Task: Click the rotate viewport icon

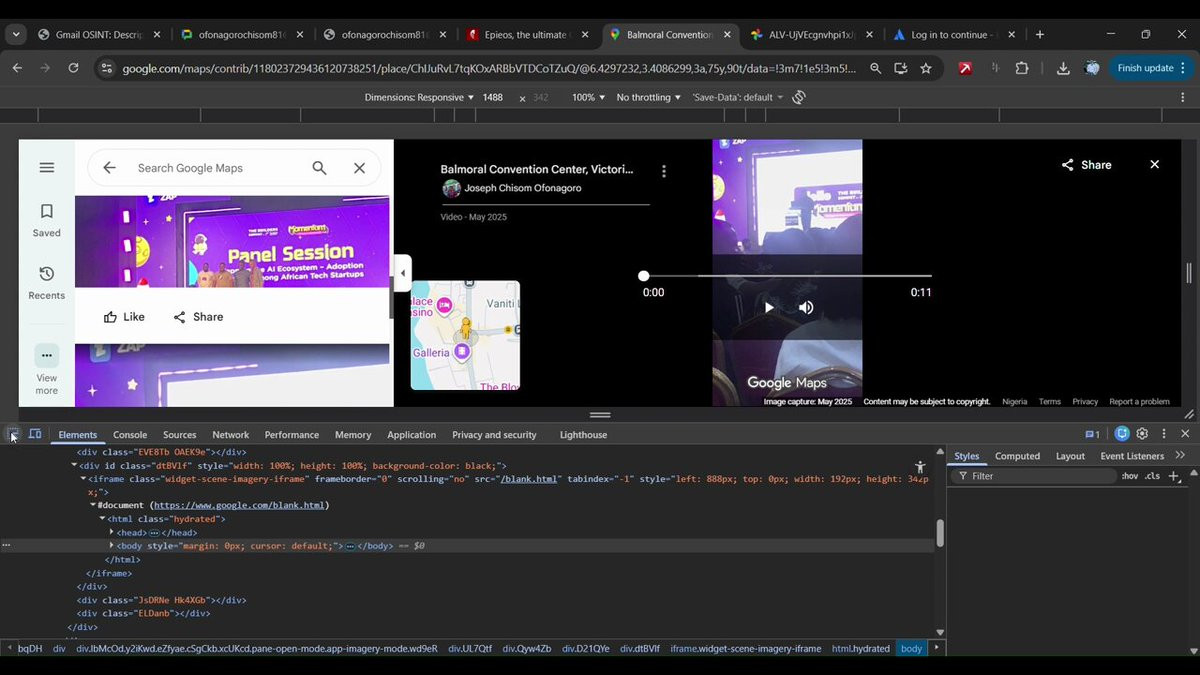Action: (x=799, y=97)
